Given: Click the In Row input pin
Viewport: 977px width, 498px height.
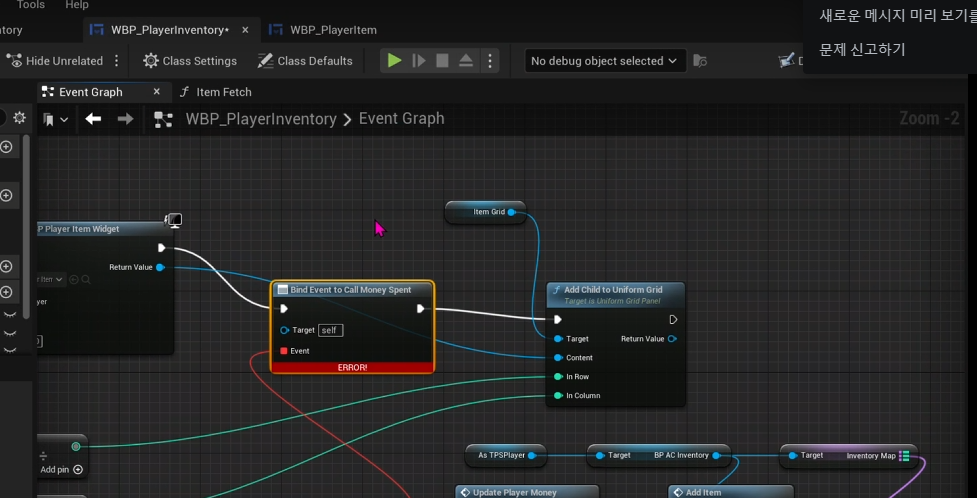Looking at the screenshot, I should click(558, 376).
